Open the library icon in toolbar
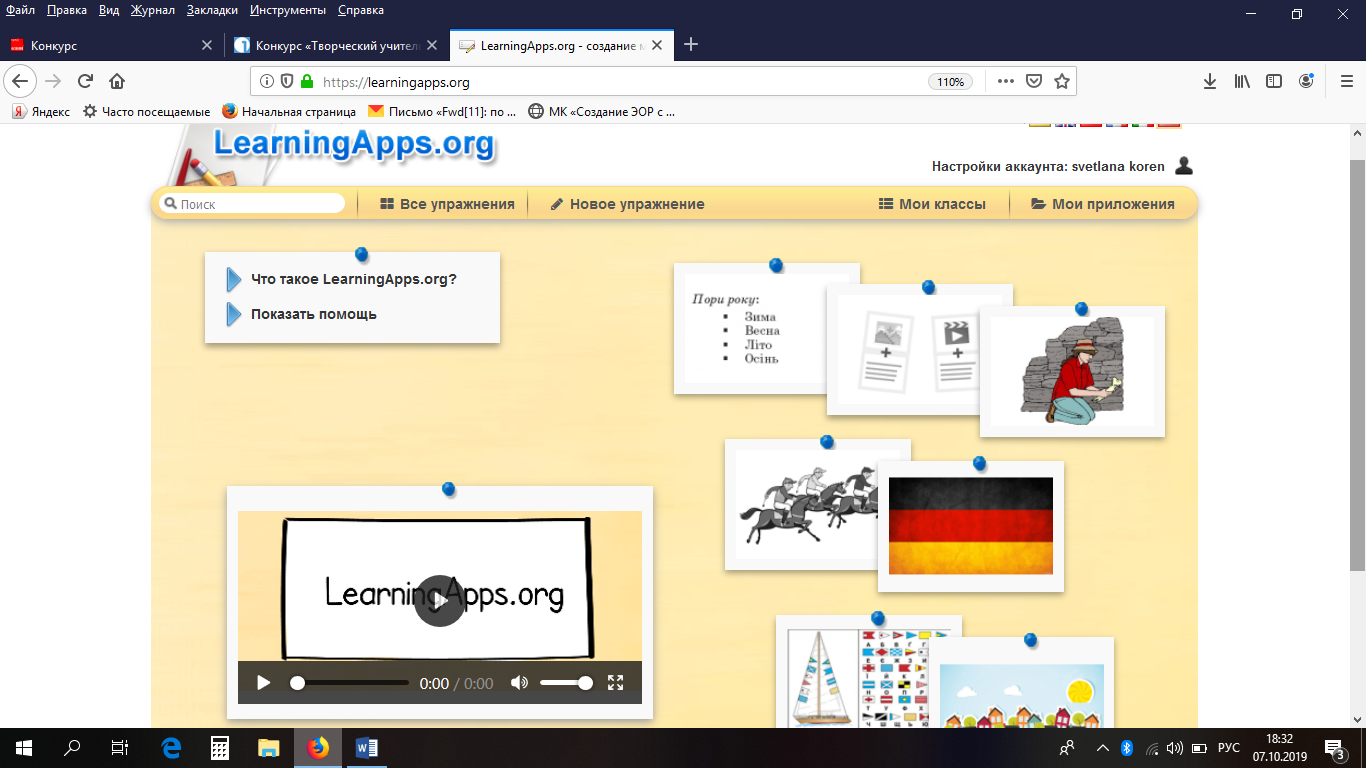The width and height of the screenshot is (1366, 768). pyautogui.click(x=1242, y=82)
